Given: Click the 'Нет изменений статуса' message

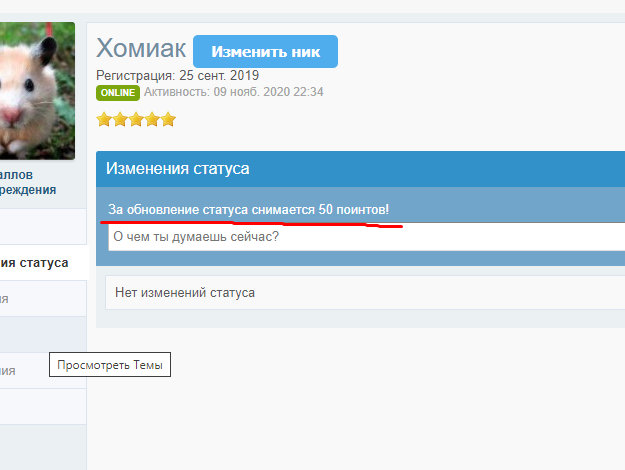Looking at the screenshot, I should pos(185,293).
